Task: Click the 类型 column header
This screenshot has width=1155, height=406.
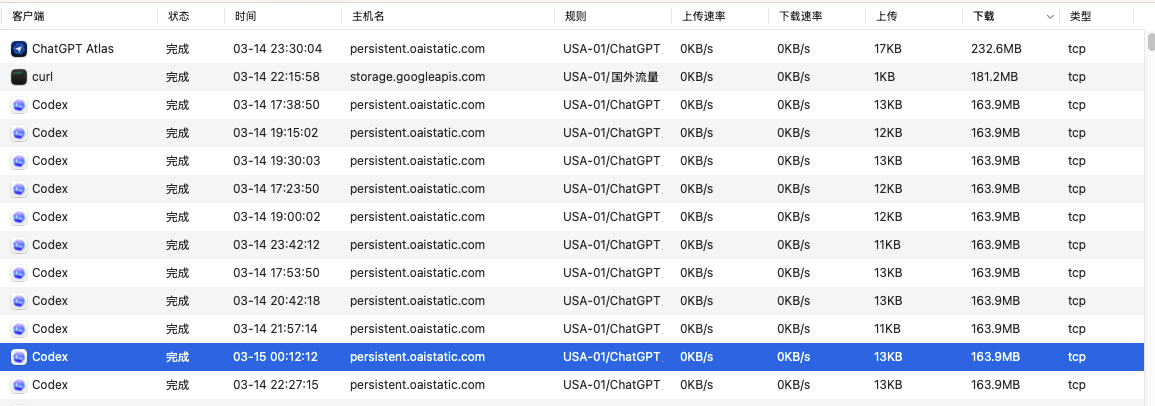Action: coord(1081,17)
